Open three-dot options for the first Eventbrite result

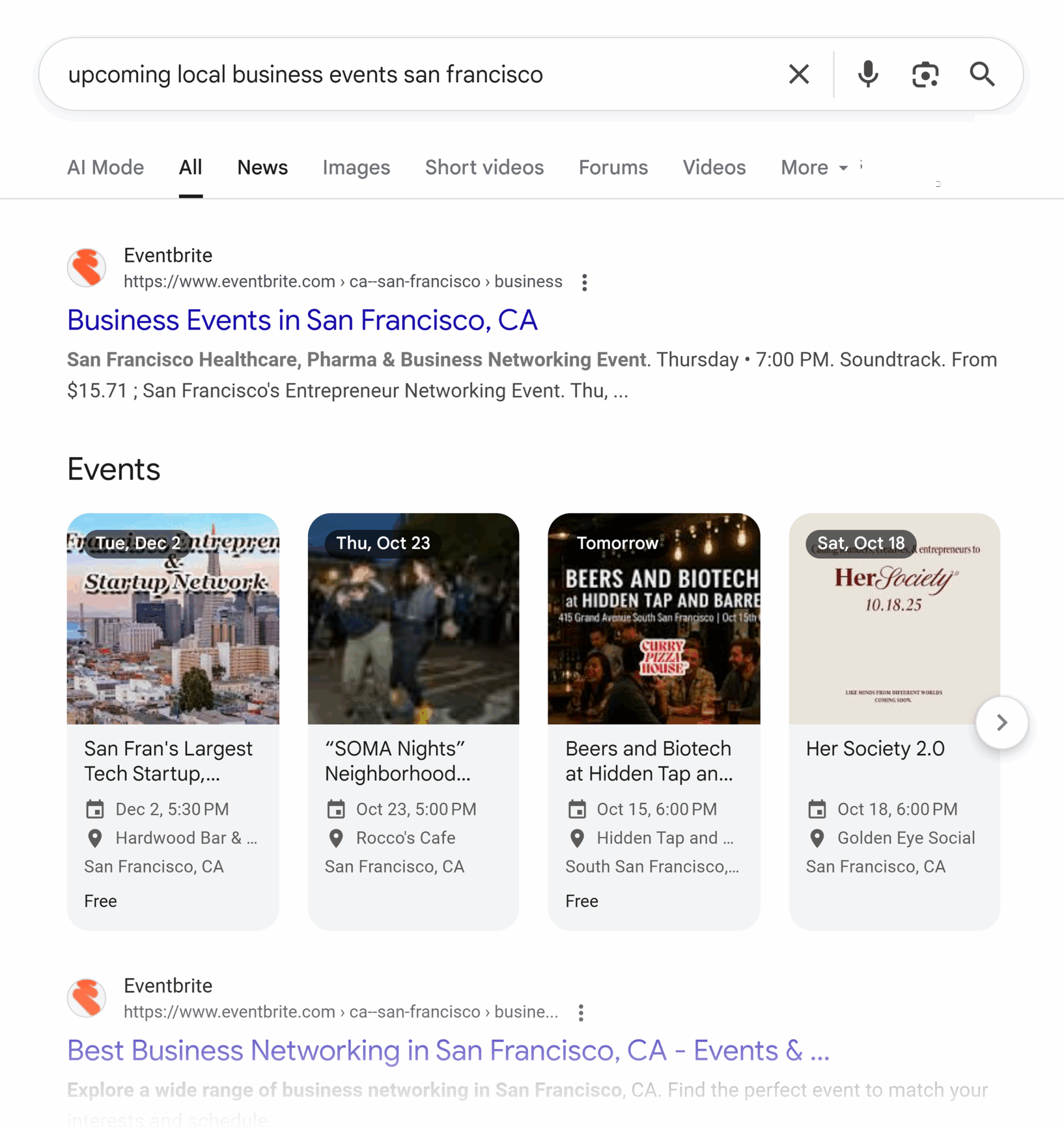click(x=584, y=282)
